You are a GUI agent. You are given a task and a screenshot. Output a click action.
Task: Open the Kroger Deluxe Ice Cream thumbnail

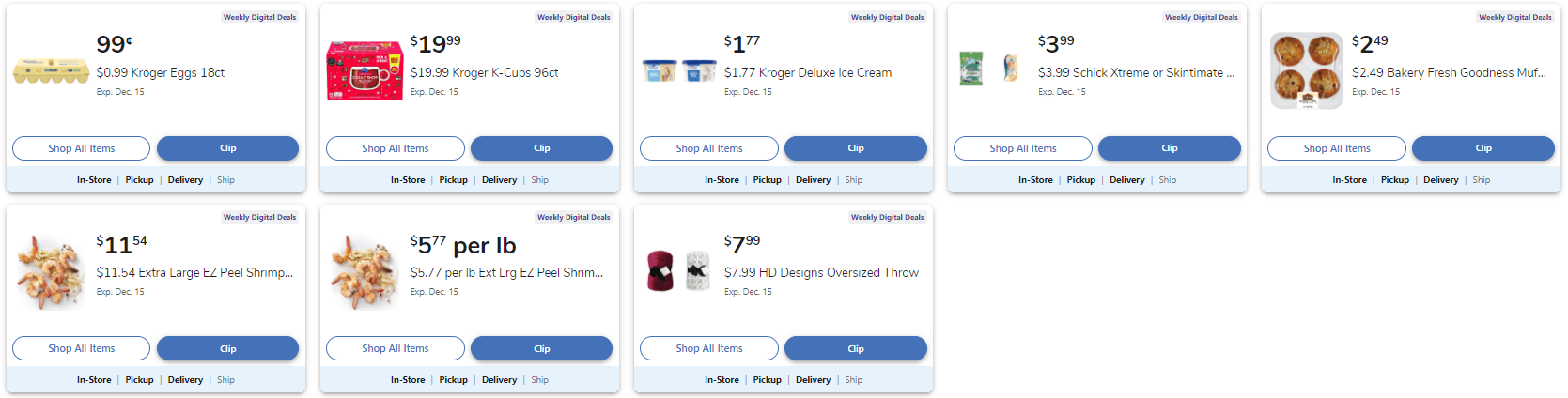[x=678, y=70]
